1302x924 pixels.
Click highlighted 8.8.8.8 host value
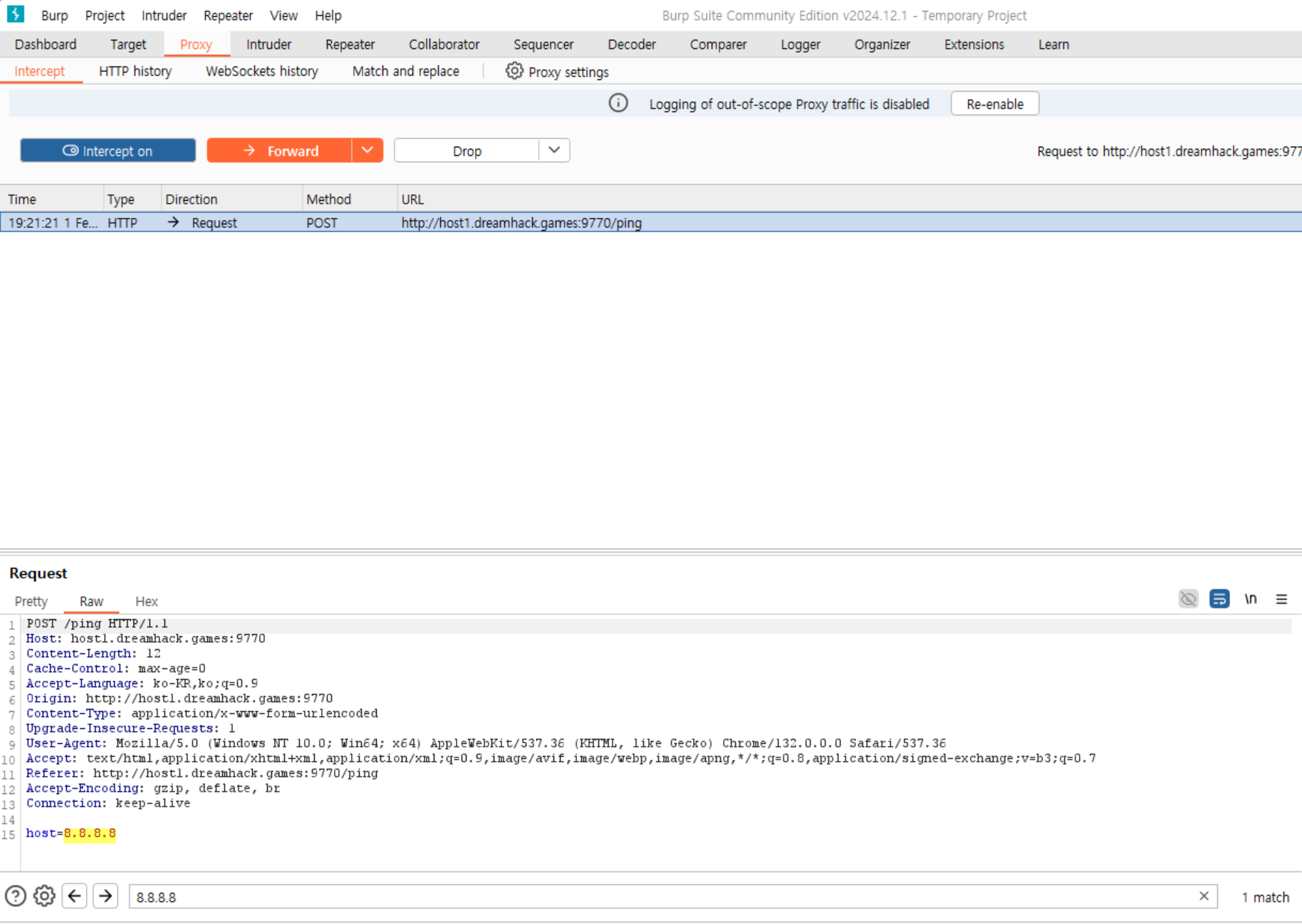click(90, 834)
